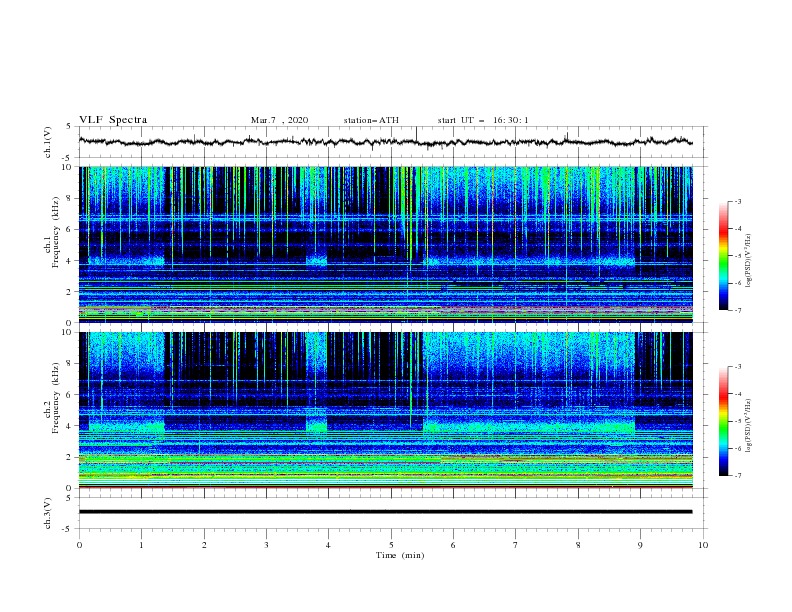Image resolution: width=792 pixels, height=612 pixels.
Task: Click time axis tick label '0'
Action: point(79,545)
